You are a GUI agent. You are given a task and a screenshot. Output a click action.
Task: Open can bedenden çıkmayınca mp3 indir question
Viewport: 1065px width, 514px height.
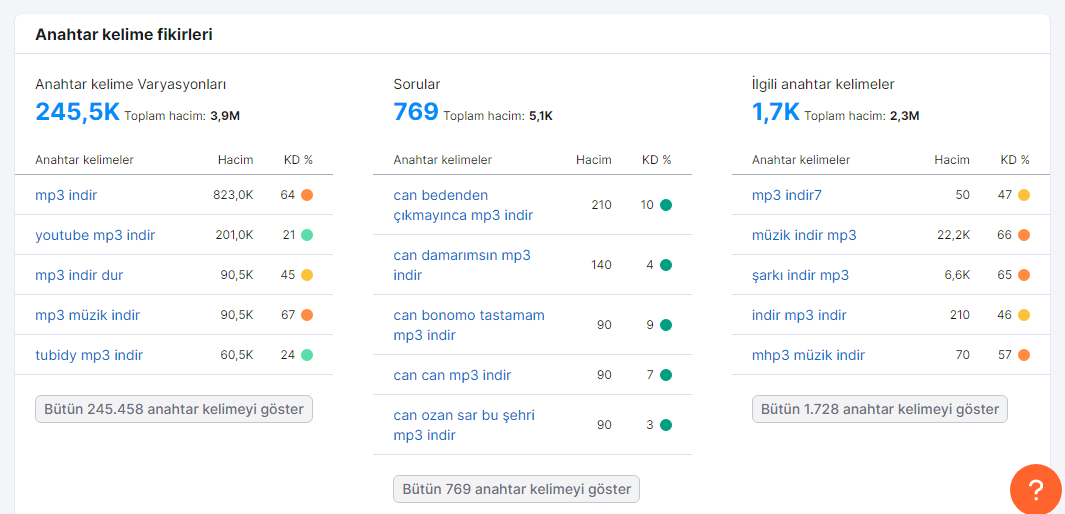(463, 205)
